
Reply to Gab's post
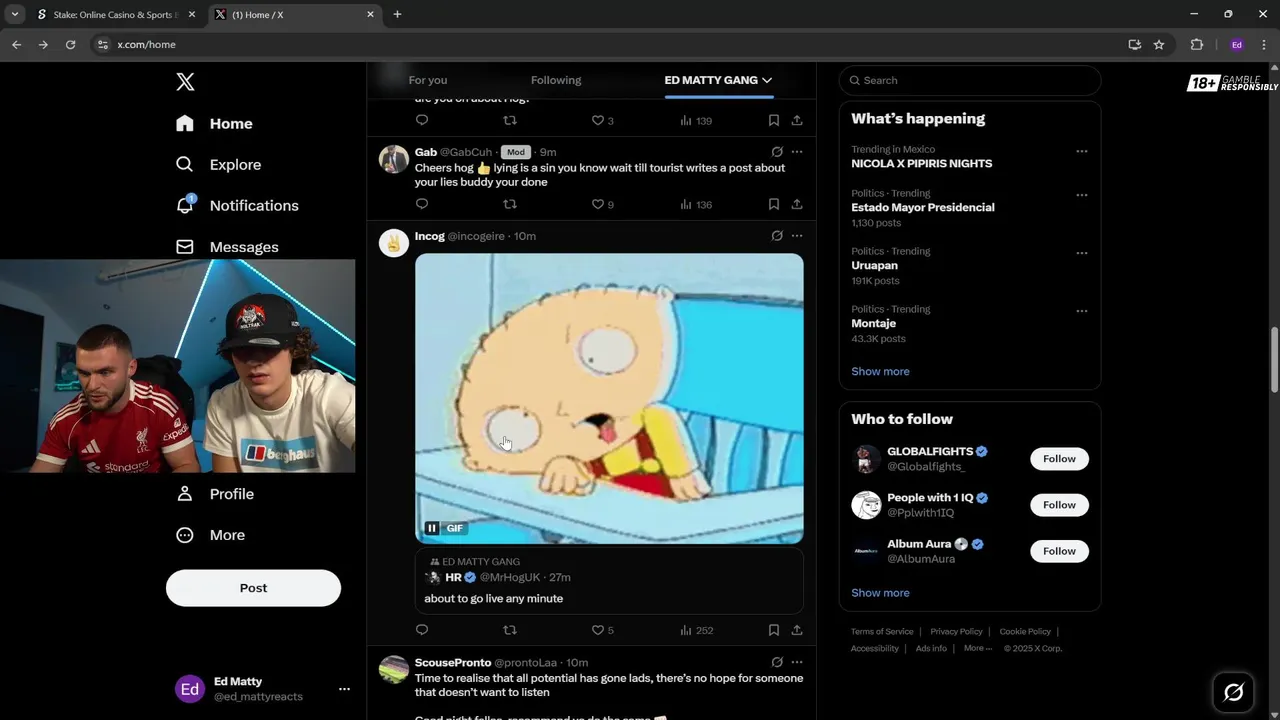(x=422, y=204)
